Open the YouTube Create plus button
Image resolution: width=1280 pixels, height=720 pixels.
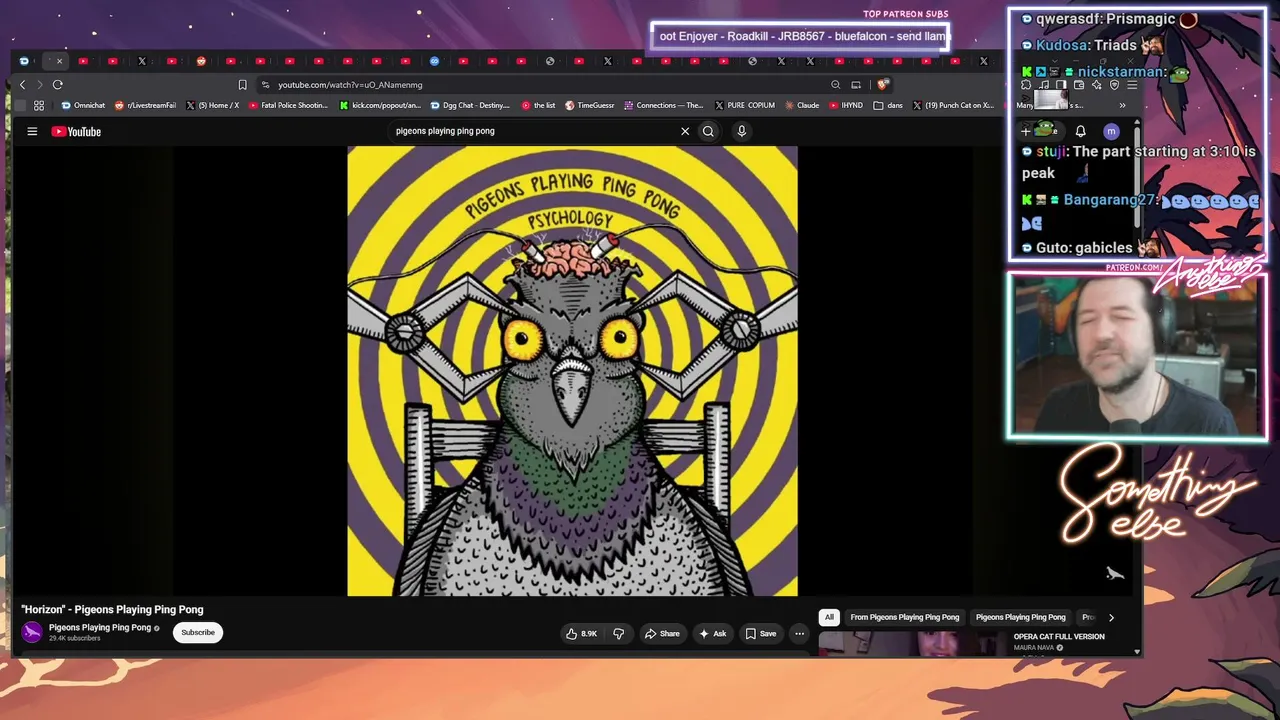(x=1038, y=131)
